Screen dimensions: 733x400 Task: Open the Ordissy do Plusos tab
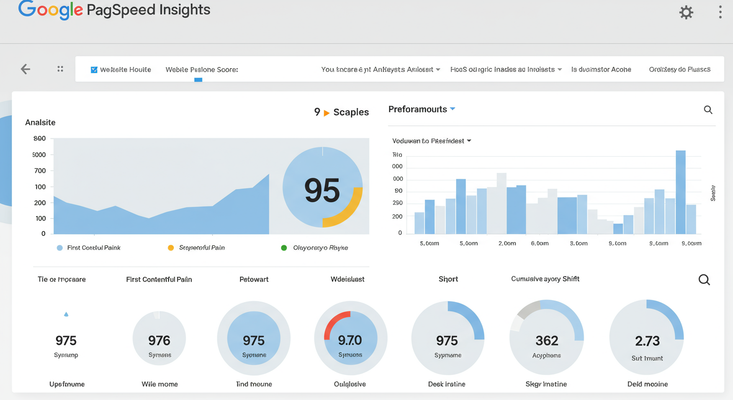coord(679,70)
